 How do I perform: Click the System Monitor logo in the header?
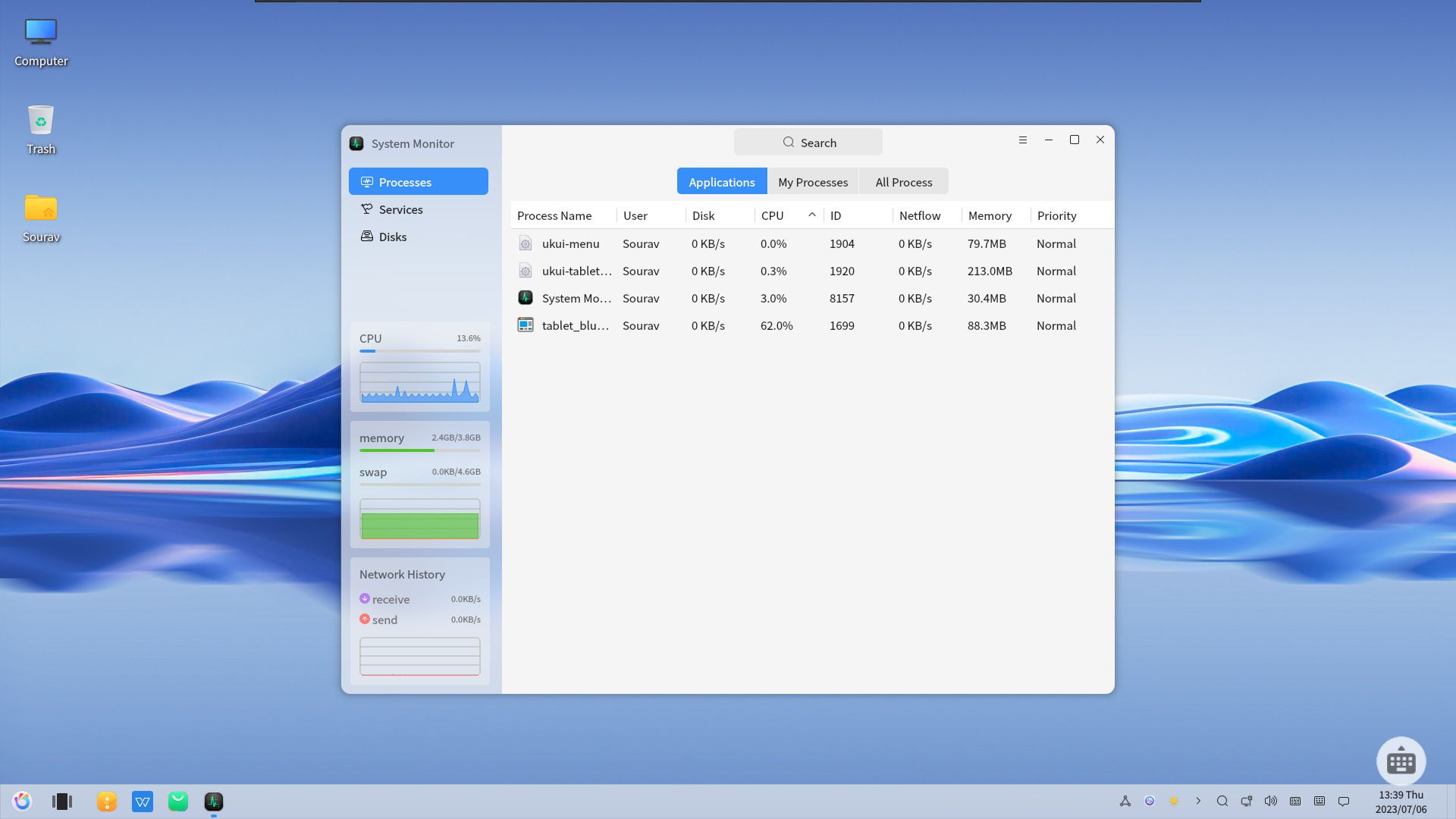pos(356,143)
